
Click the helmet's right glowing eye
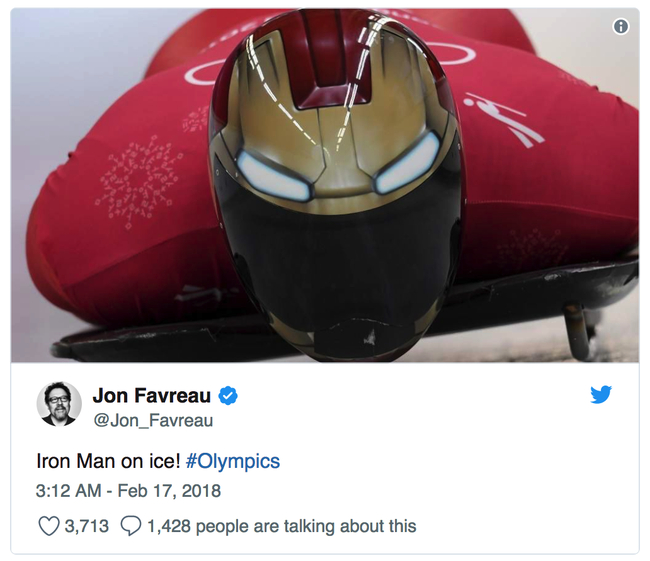click(407, 164)
